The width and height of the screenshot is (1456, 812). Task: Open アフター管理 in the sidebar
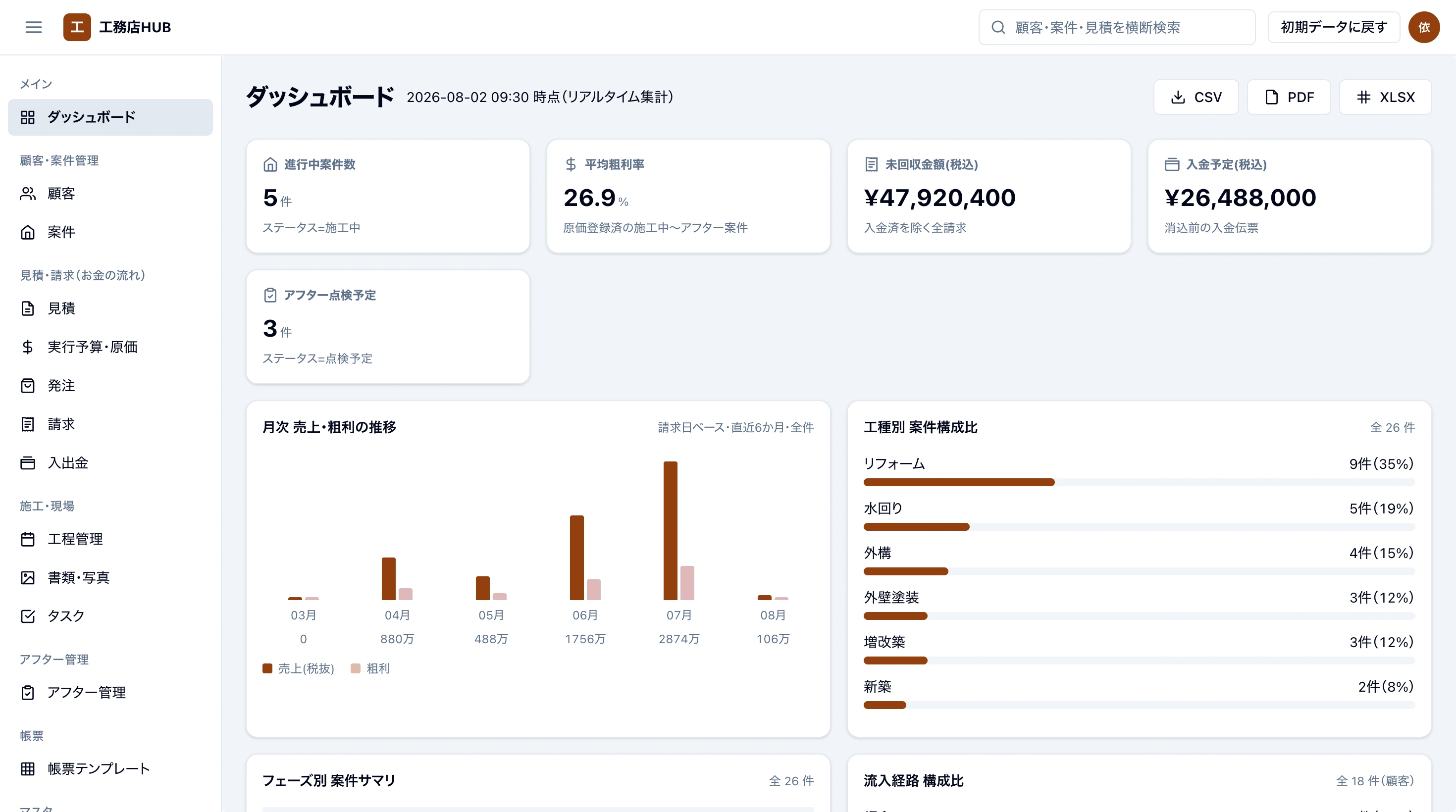[110, 693]
